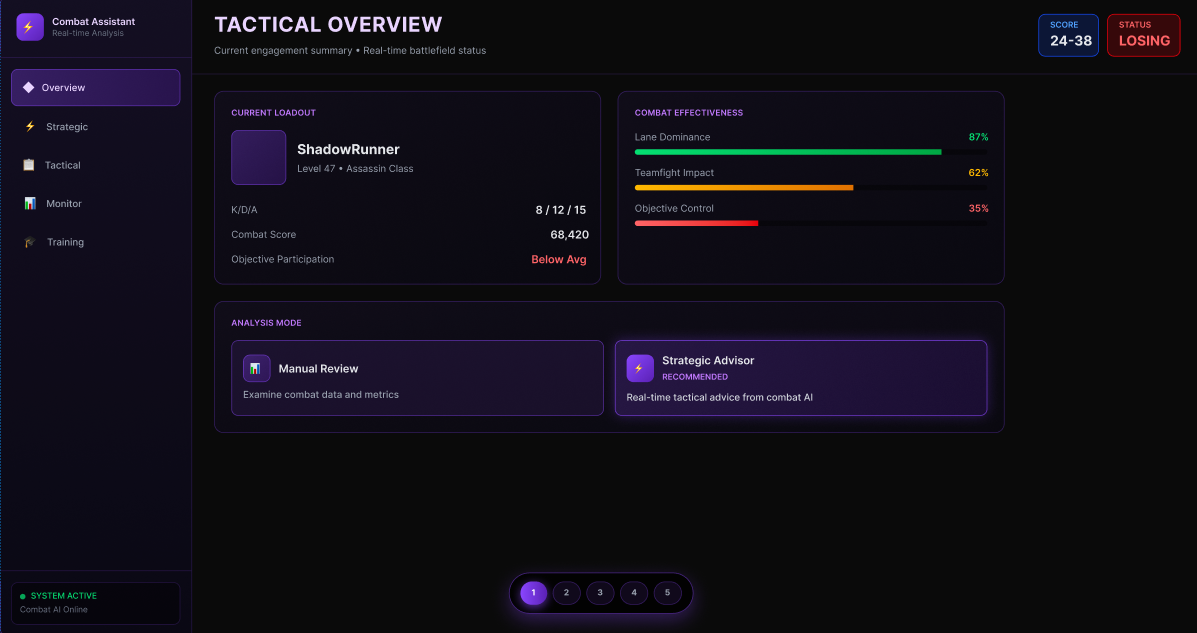Go to page 1 in pagination
Screen dimensions: 1197x633
[534, 593]
